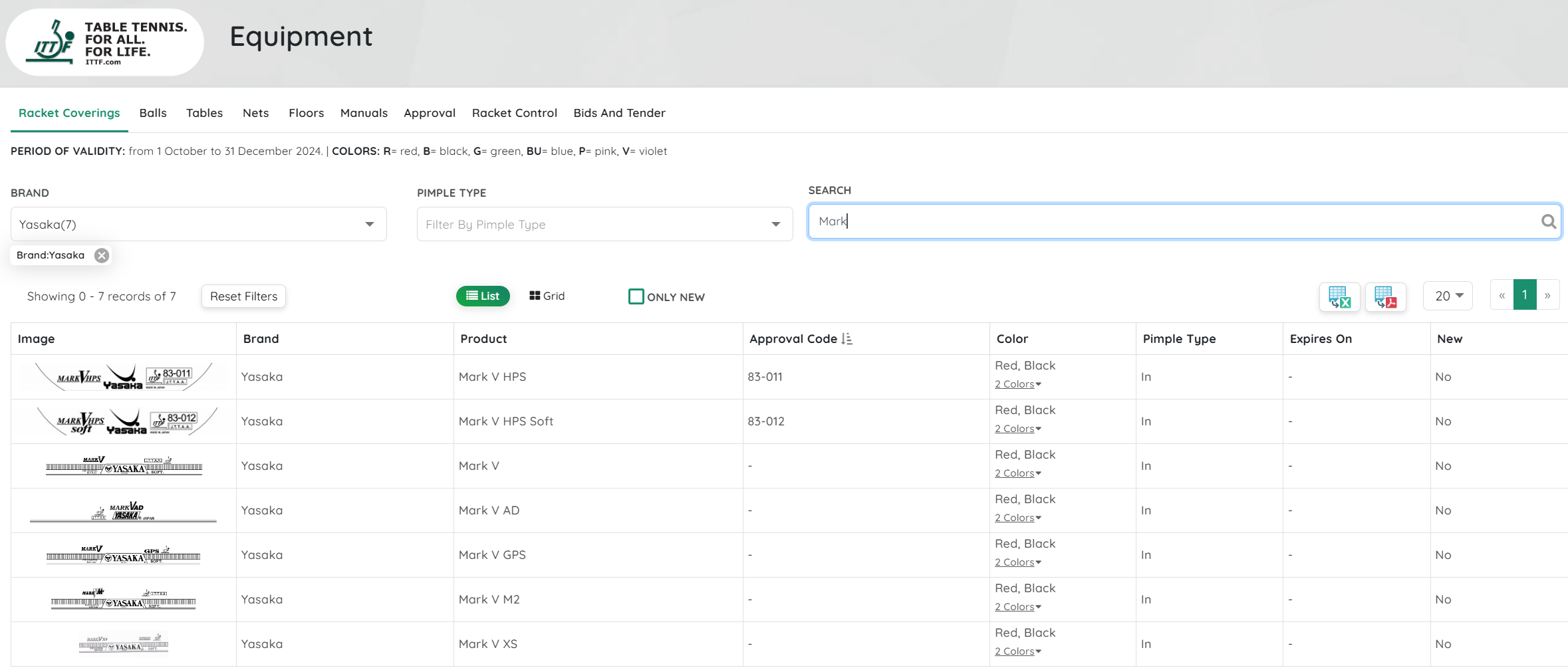Screen dimensions: 1568x672
Task: Open the Mark V GPS stamp image
Action: (x=124, y=555)
